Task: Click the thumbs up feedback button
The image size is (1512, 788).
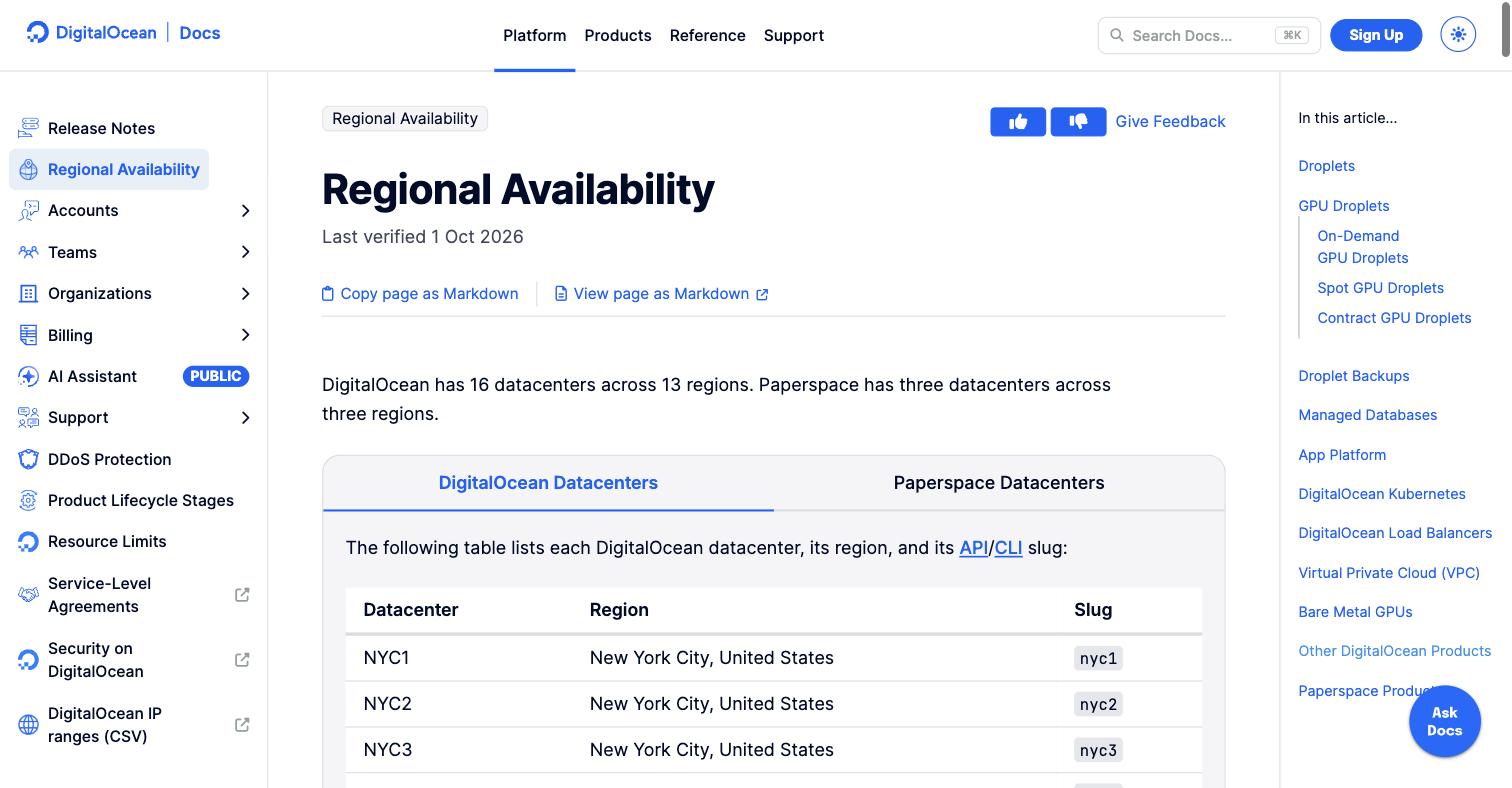Action: (x=1018, y=122)
